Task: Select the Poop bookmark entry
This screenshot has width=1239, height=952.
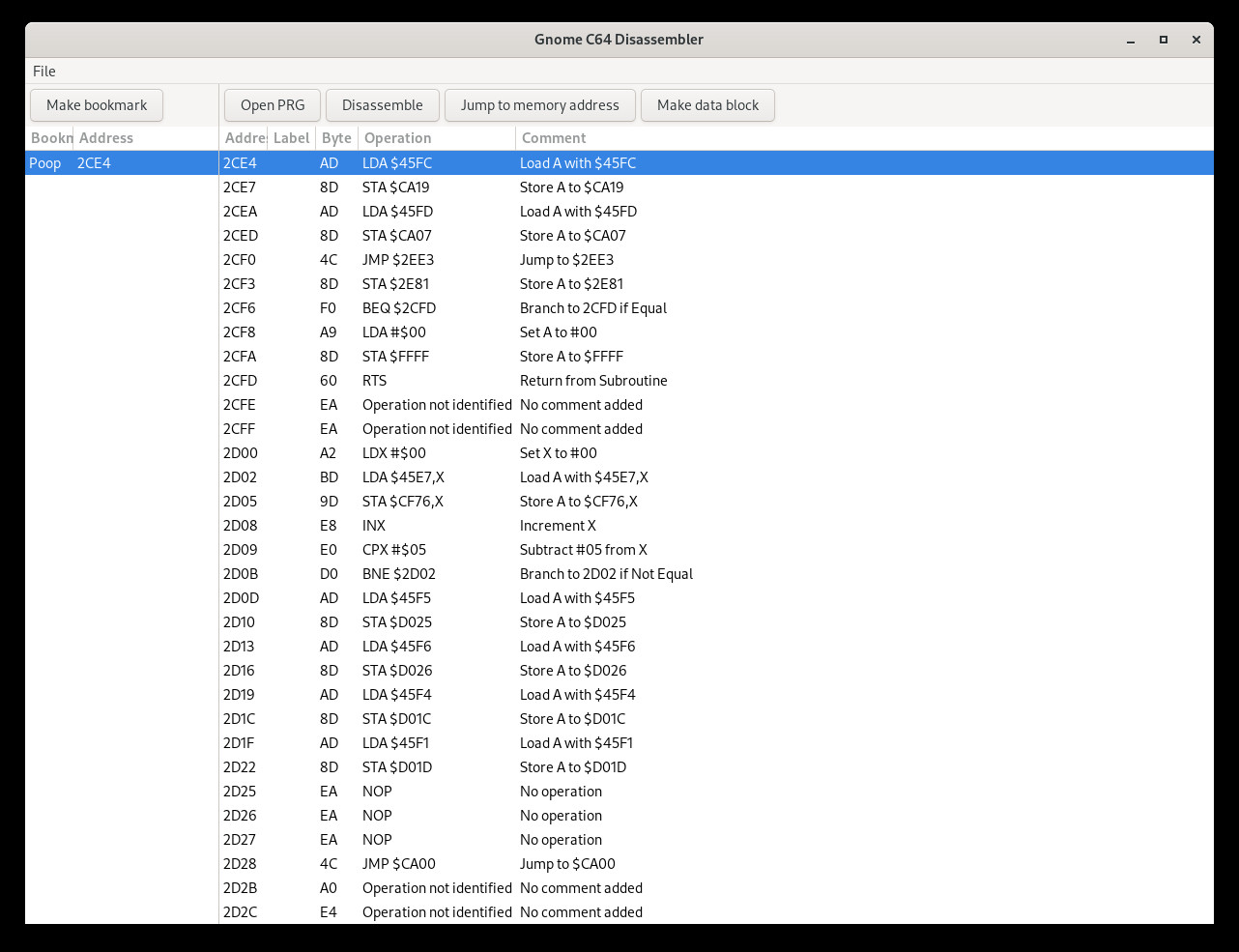Action: [122, 163]
